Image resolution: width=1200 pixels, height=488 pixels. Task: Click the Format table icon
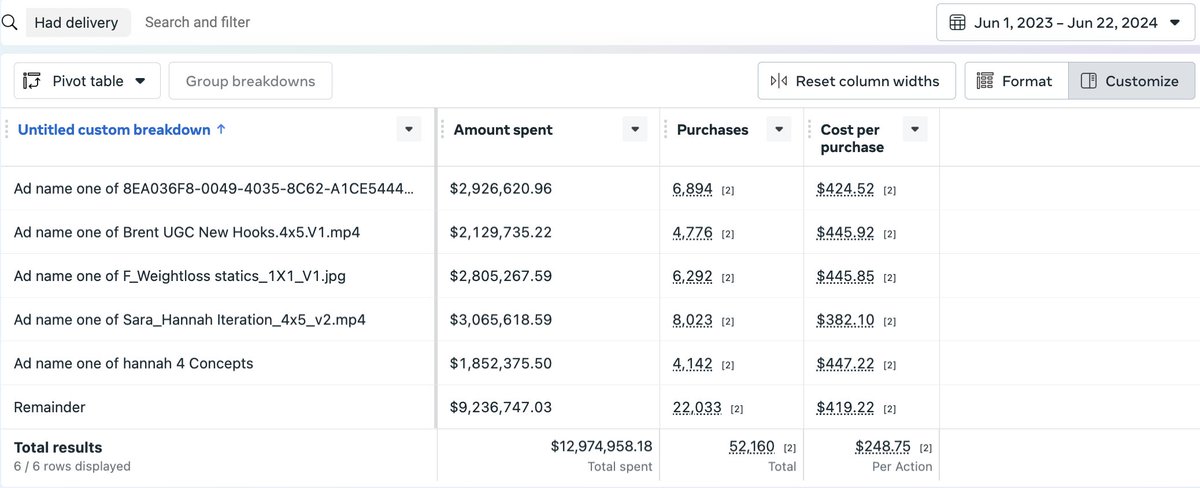(985, 81)
